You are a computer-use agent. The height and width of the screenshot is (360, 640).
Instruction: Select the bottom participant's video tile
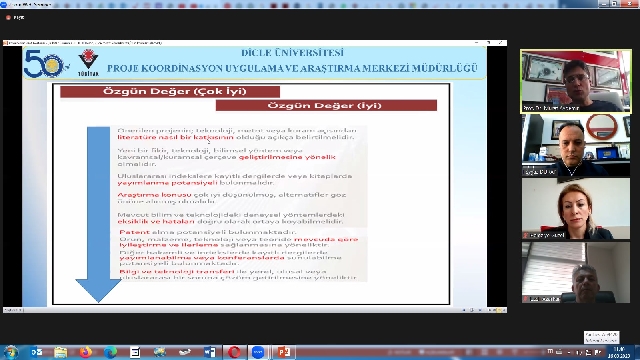tap(576, 272)
